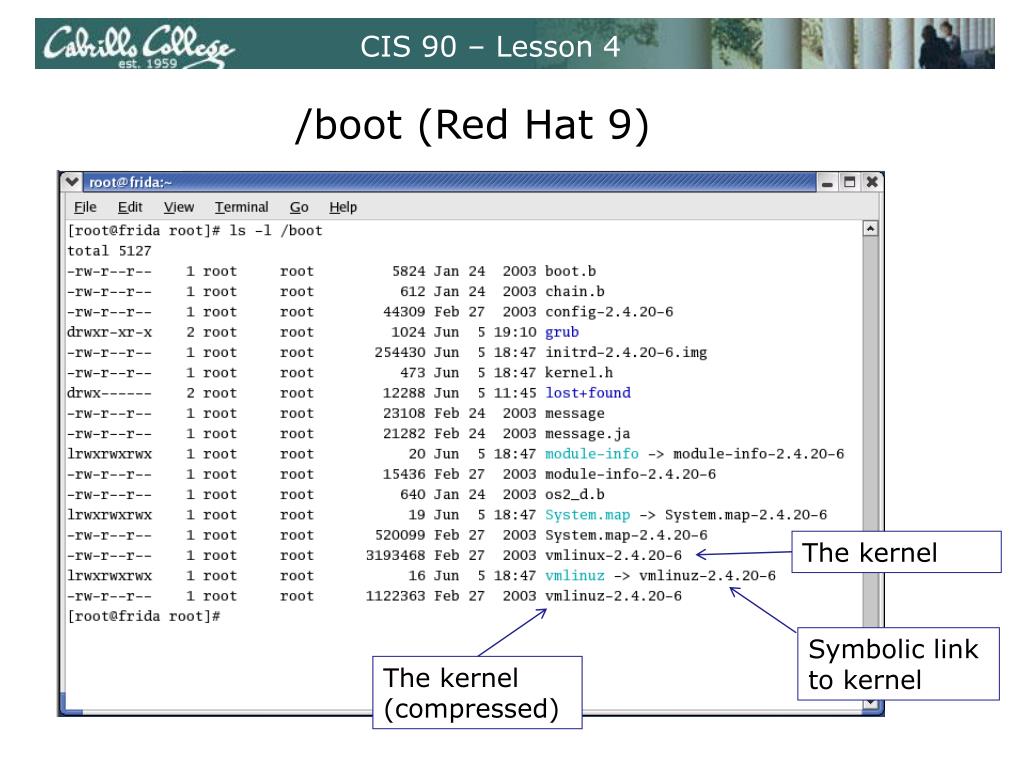1024x768 pixels.
Task: Click the file size 254430
Action: point(400,352)
